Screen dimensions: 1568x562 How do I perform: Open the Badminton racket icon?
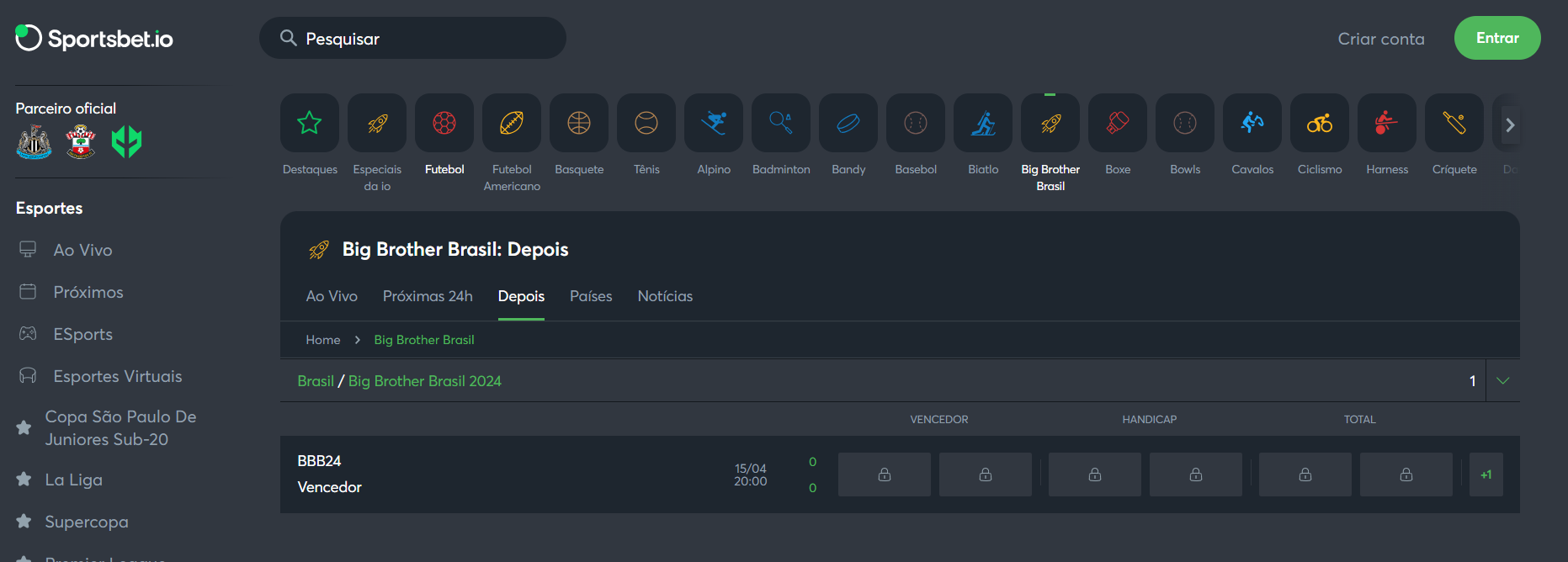pos(781,123)
